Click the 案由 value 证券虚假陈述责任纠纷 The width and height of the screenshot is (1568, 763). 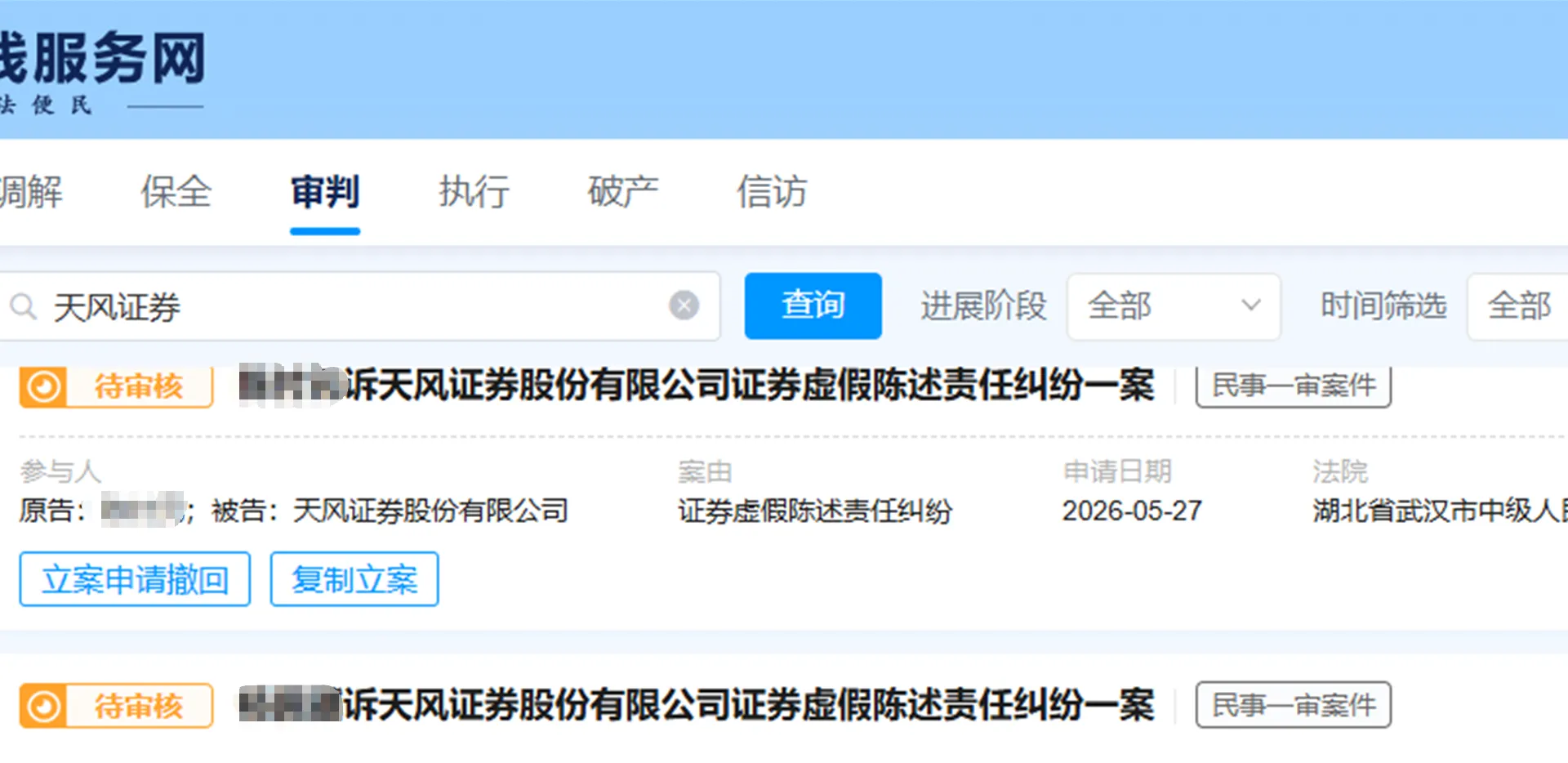tap(815, 511)
